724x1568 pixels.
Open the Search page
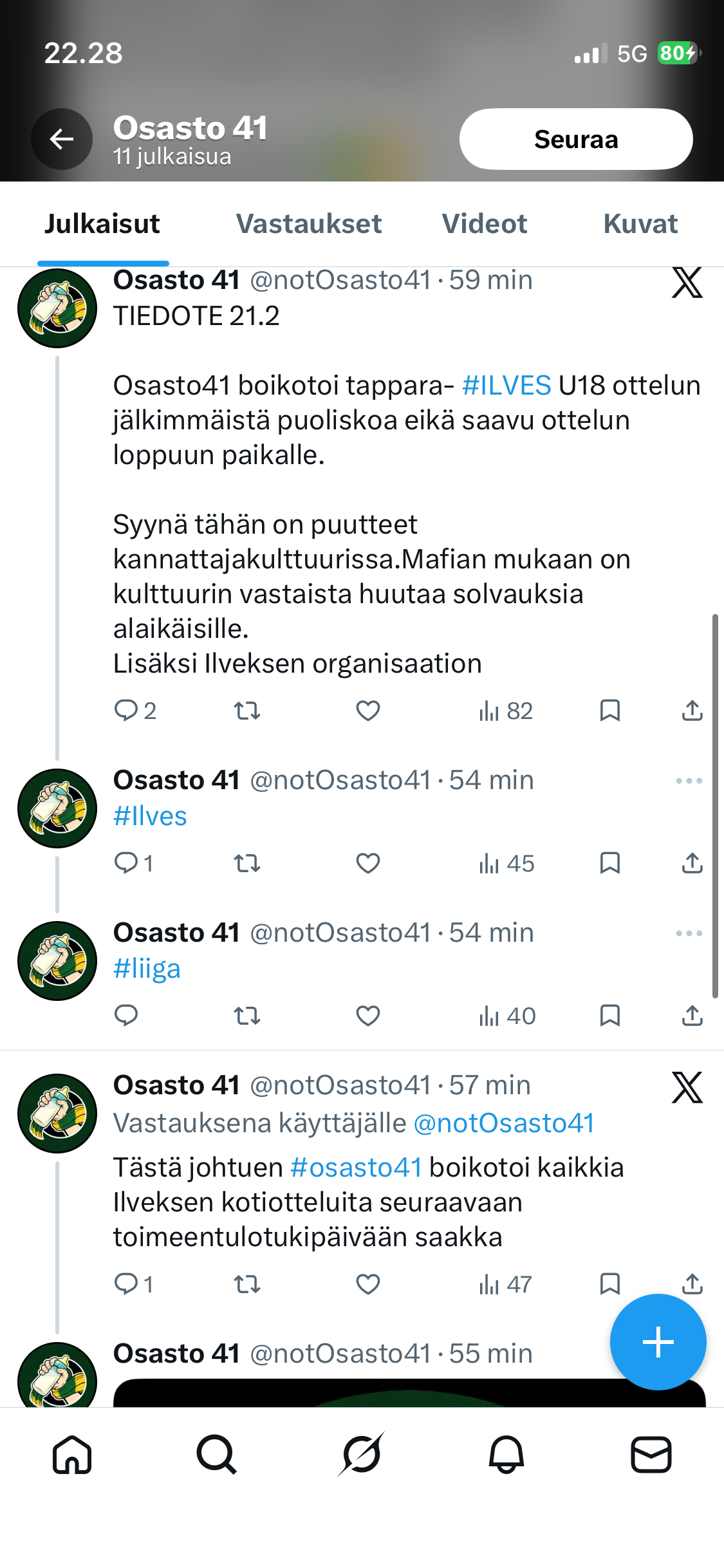pyautogui.click(x=217, y=1455)
